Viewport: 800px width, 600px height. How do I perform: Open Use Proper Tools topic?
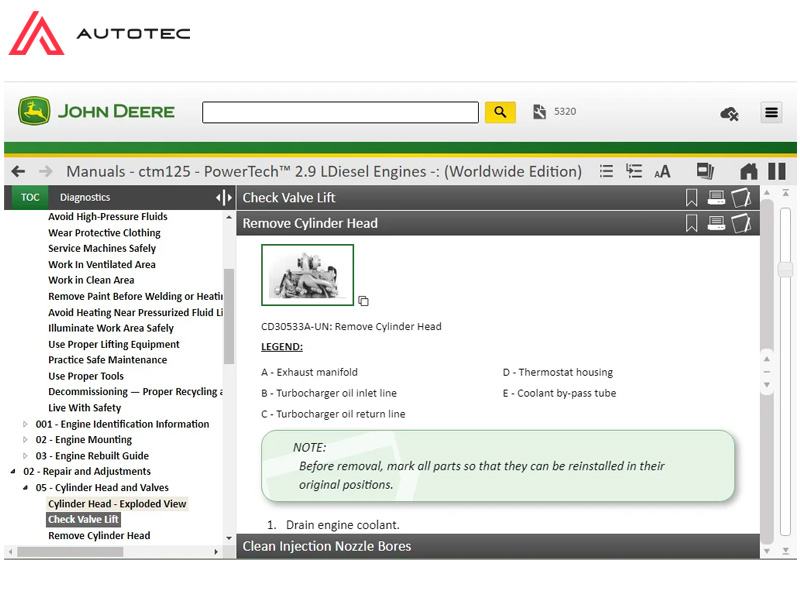click(x=86, y=376)
